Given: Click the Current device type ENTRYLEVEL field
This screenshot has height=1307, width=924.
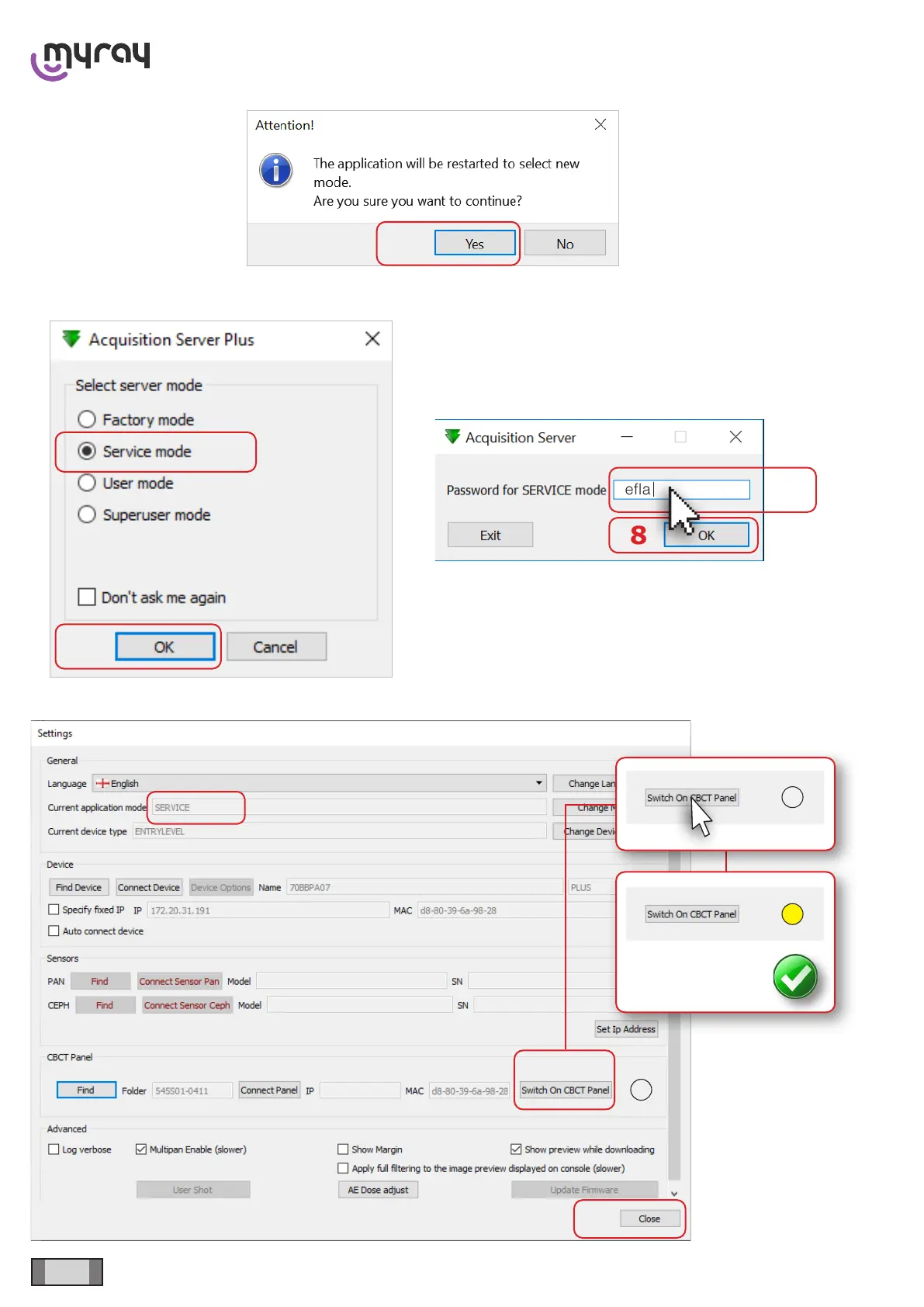Looking at the screenshot, I should click(x=339, y=831).
